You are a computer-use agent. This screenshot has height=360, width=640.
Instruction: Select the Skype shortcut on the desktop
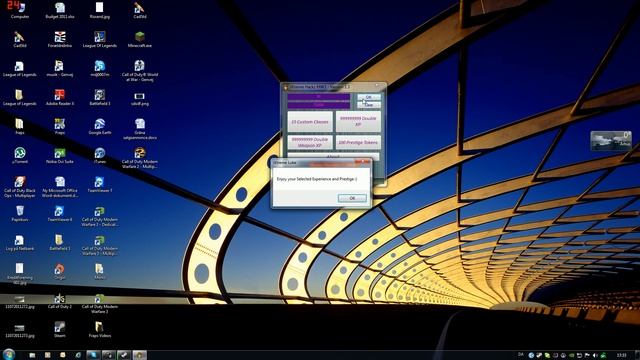(x=100, y=69)
